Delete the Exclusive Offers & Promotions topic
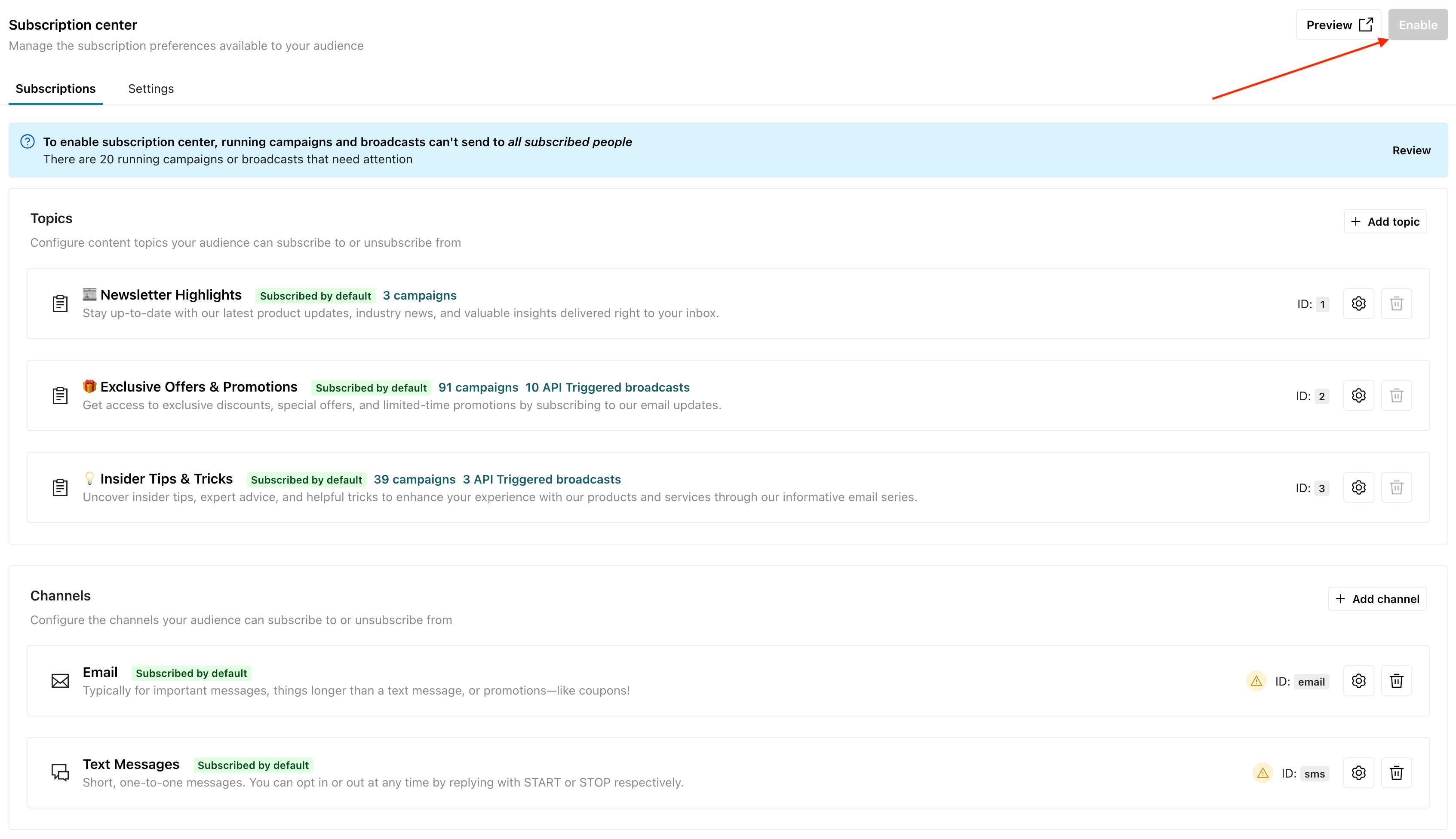 [x=1396, y=395]
